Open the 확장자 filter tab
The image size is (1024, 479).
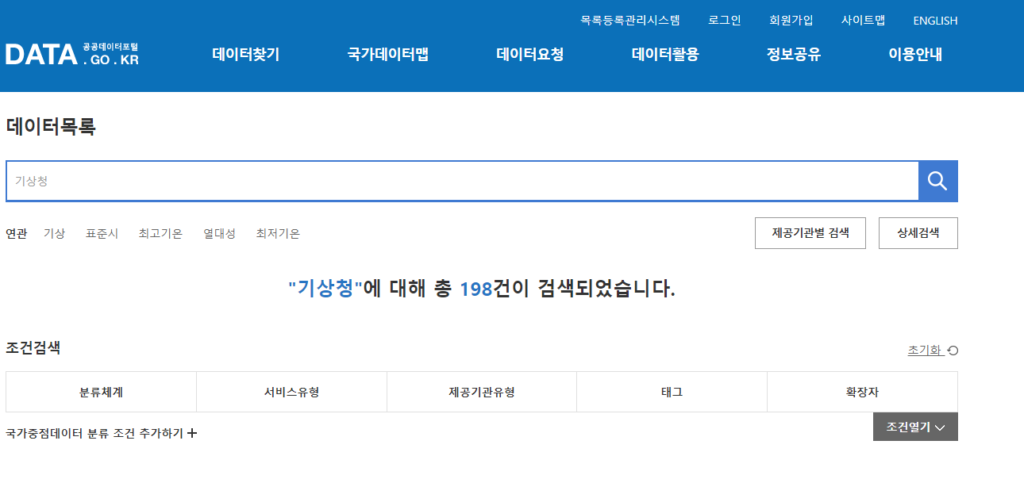coord(862,392)
